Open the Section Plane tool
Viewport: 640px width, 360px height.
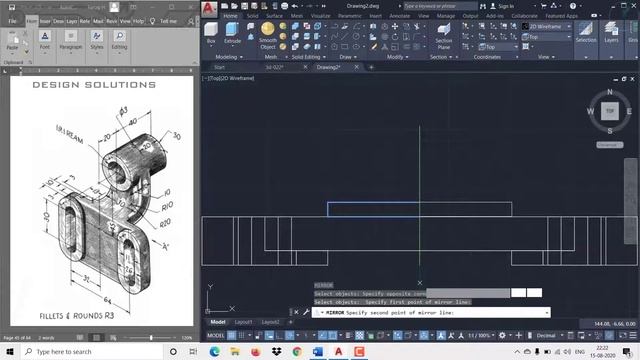pyautogui.click(x=444, y=36)
